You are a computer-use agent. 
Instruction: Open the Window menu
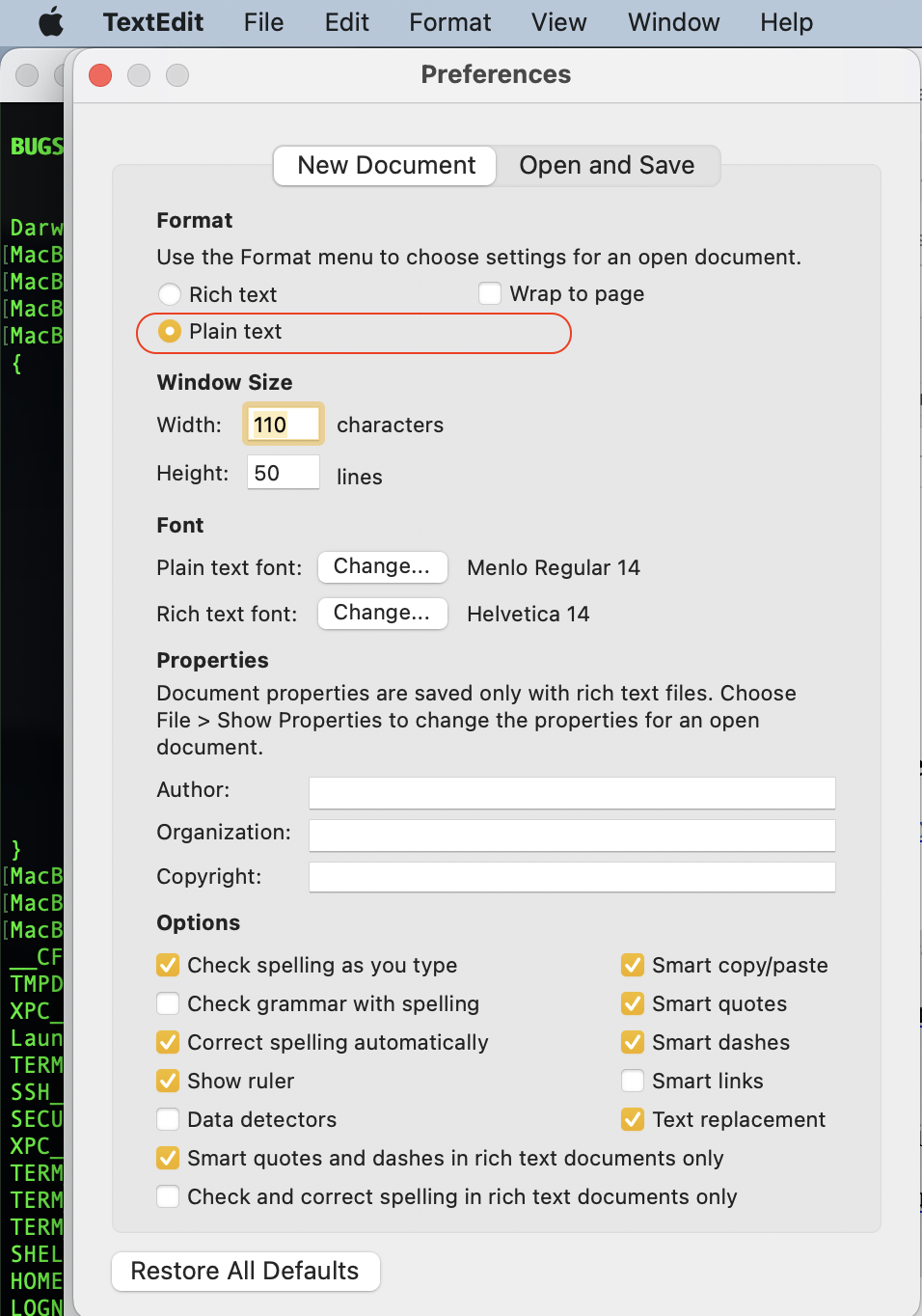[x=672, y=22]
